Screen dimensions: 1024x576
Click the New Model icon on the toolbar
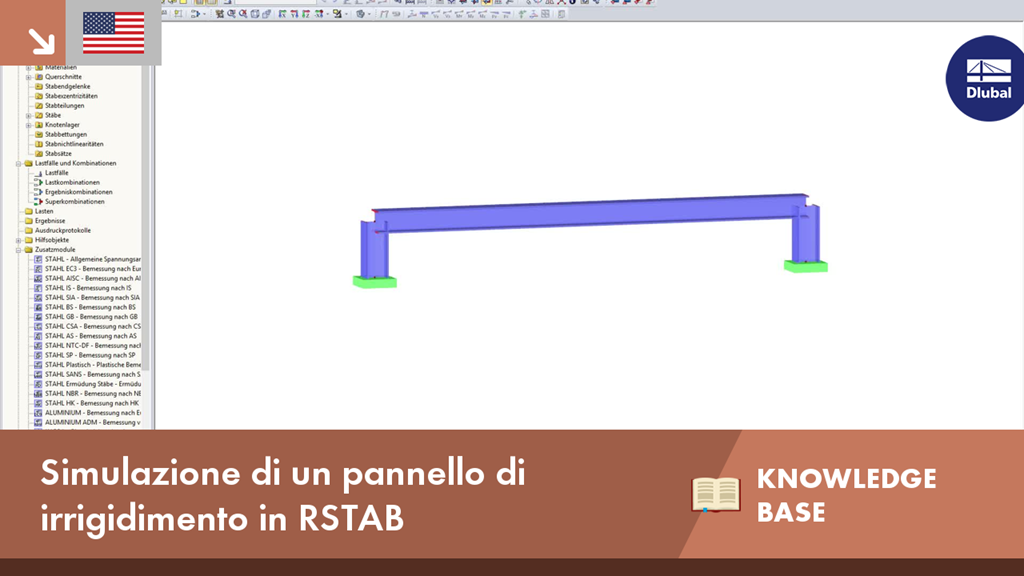(163, 5)
